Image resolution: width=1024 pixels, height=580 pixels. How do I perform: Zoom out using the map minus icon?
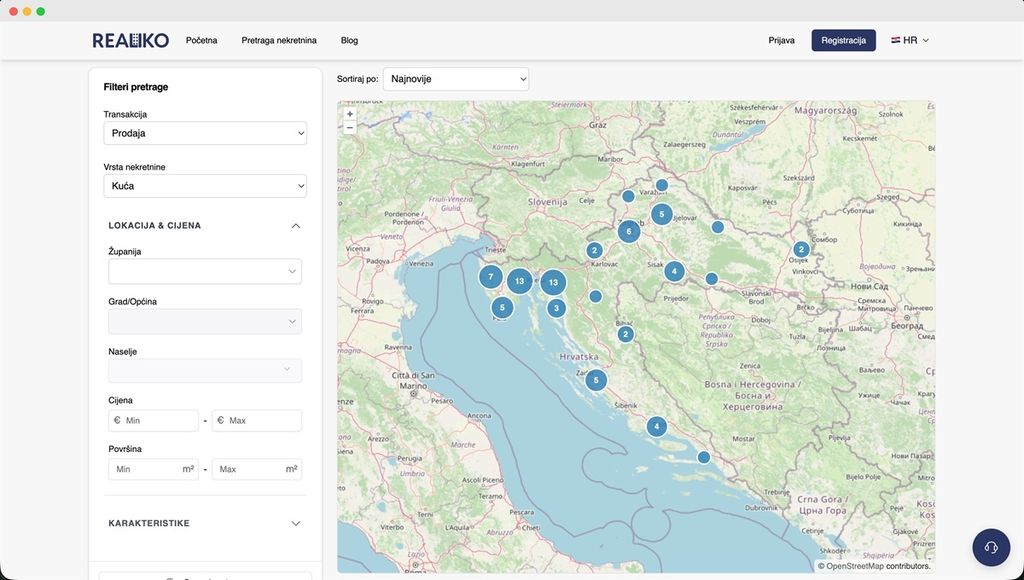click(349, 126)
